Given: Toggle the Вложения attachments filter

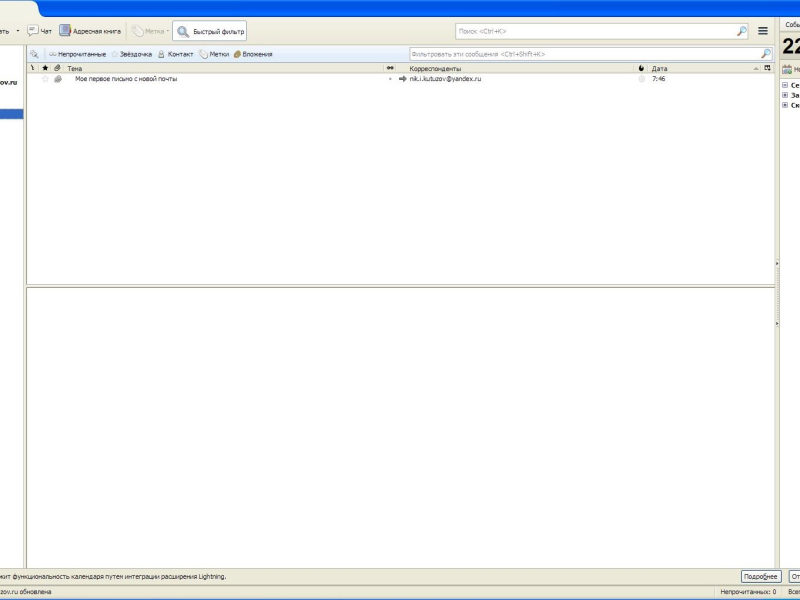Looking at the screenshot, I should coord(253,54).
